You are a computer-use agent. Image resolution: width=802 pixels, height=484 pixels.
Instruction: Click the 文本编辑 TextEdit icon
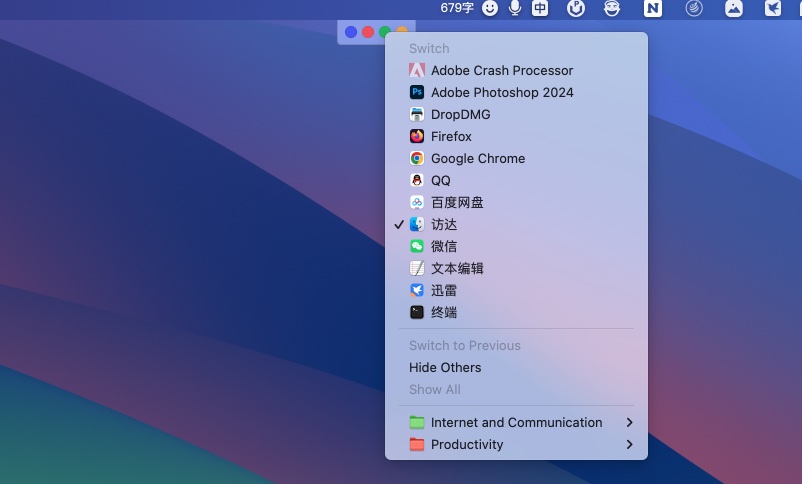click(x=417, y=268)
